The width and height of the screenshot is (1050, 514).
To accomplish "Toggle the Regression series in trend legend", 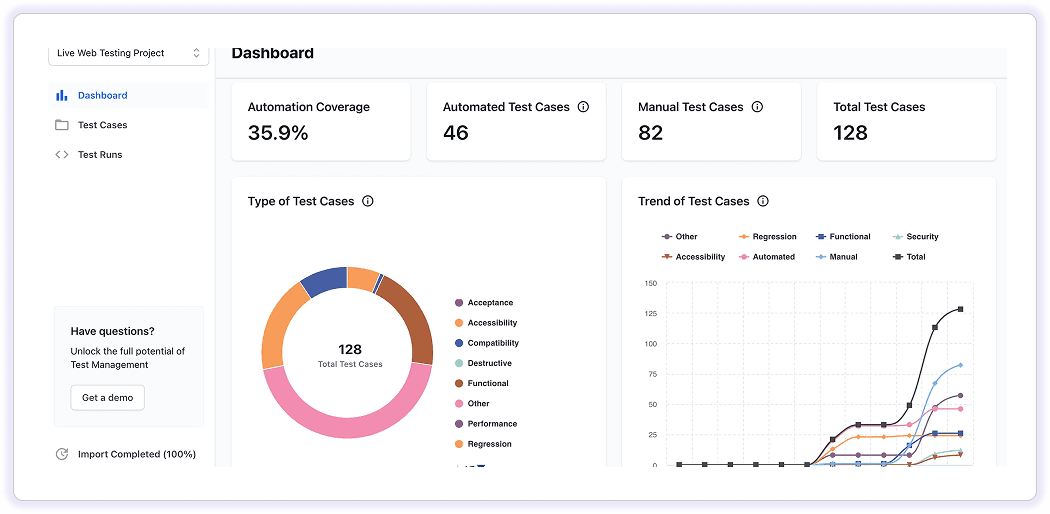I will point(767,237).
